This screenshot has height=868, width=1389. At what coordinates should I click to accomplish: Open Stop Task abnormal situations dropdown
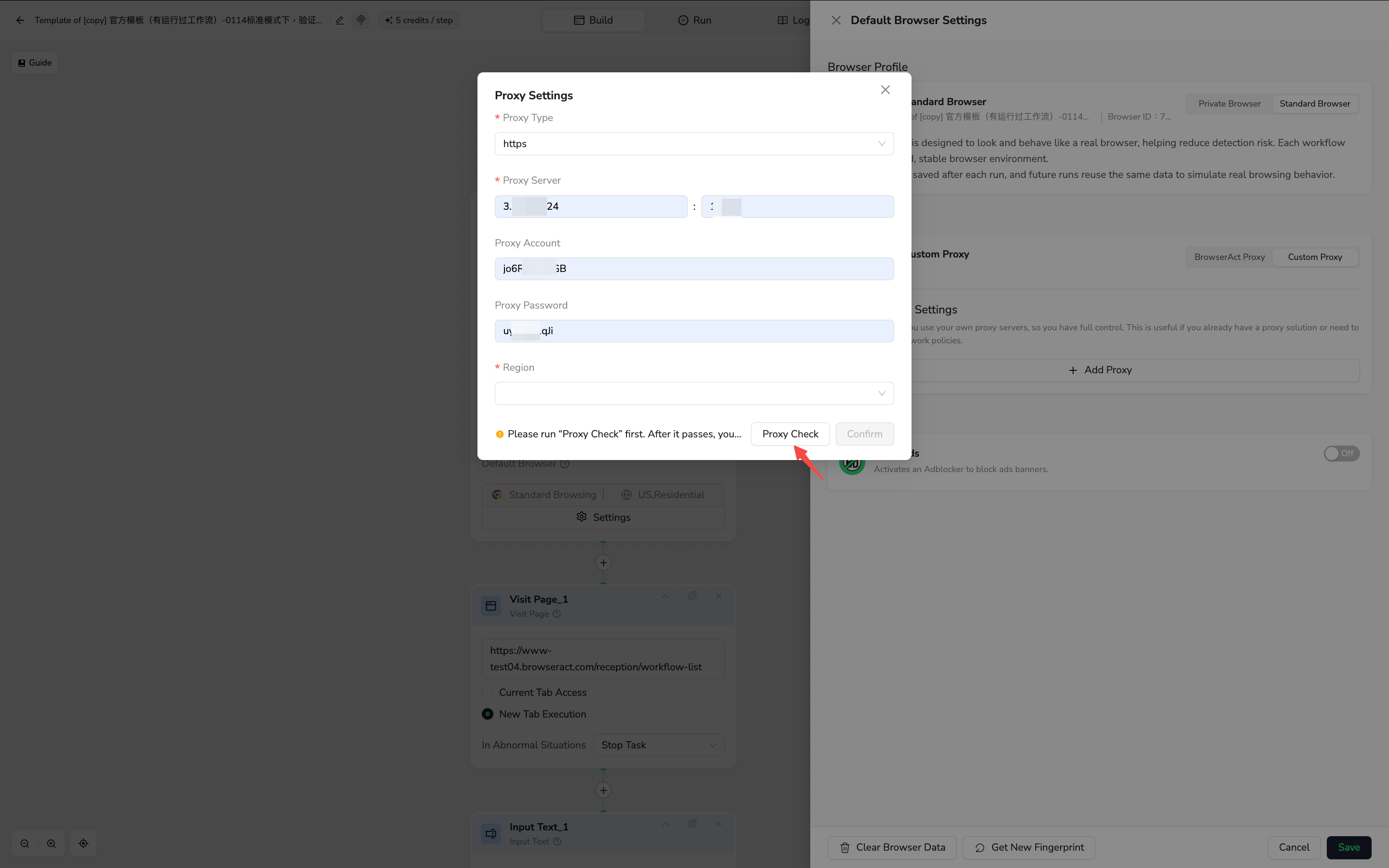658,745
